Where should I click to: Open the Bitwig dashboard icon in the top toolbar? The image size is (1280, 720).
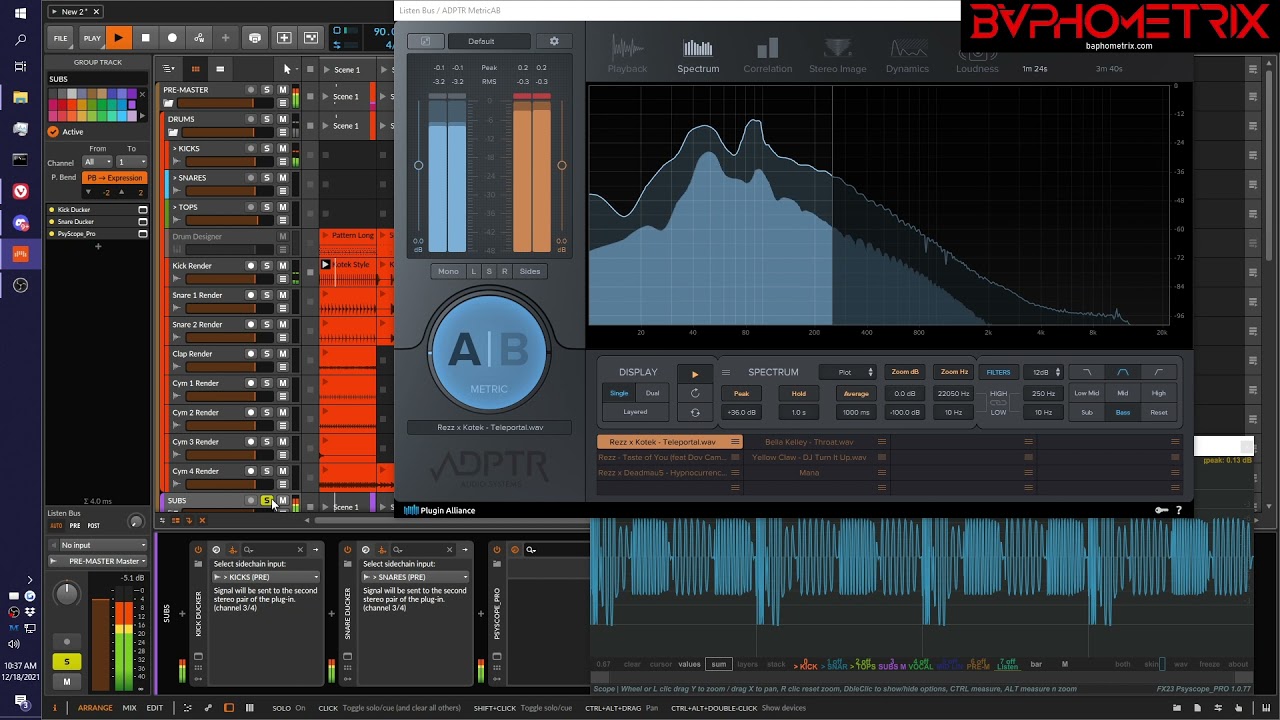point(255,38)
